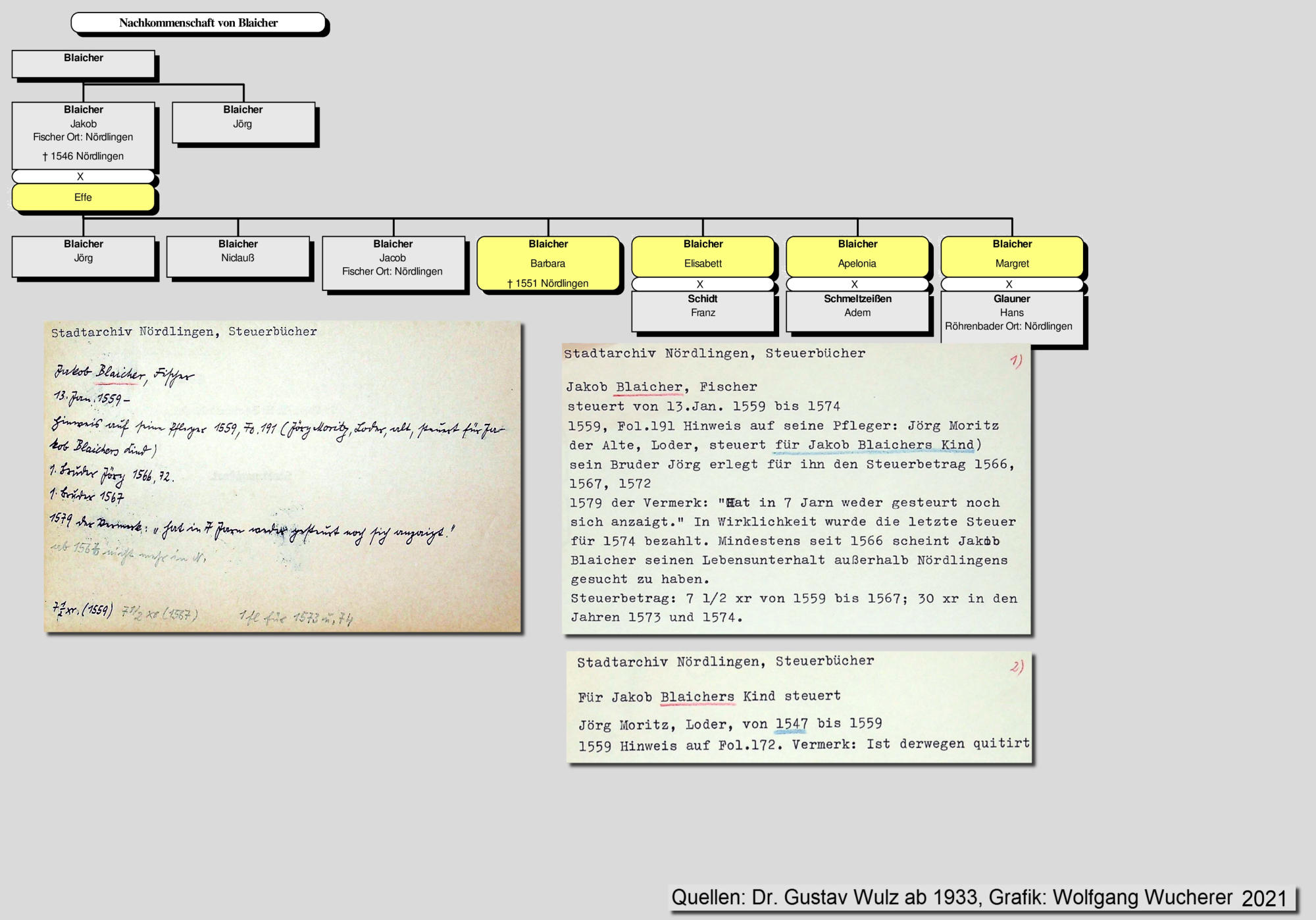Click the yellow Apelonia Blaicher box
This screenshot has width=1316, height=920.
point(857,257)
